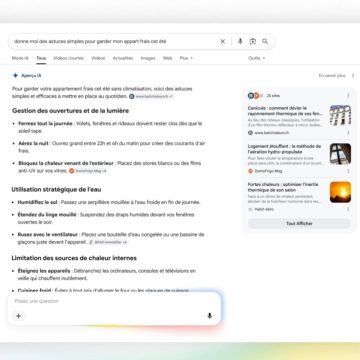Start voice search from the top search bar microphone
The height and width of the screenshot is (360, 360).
tap(240, 41)
